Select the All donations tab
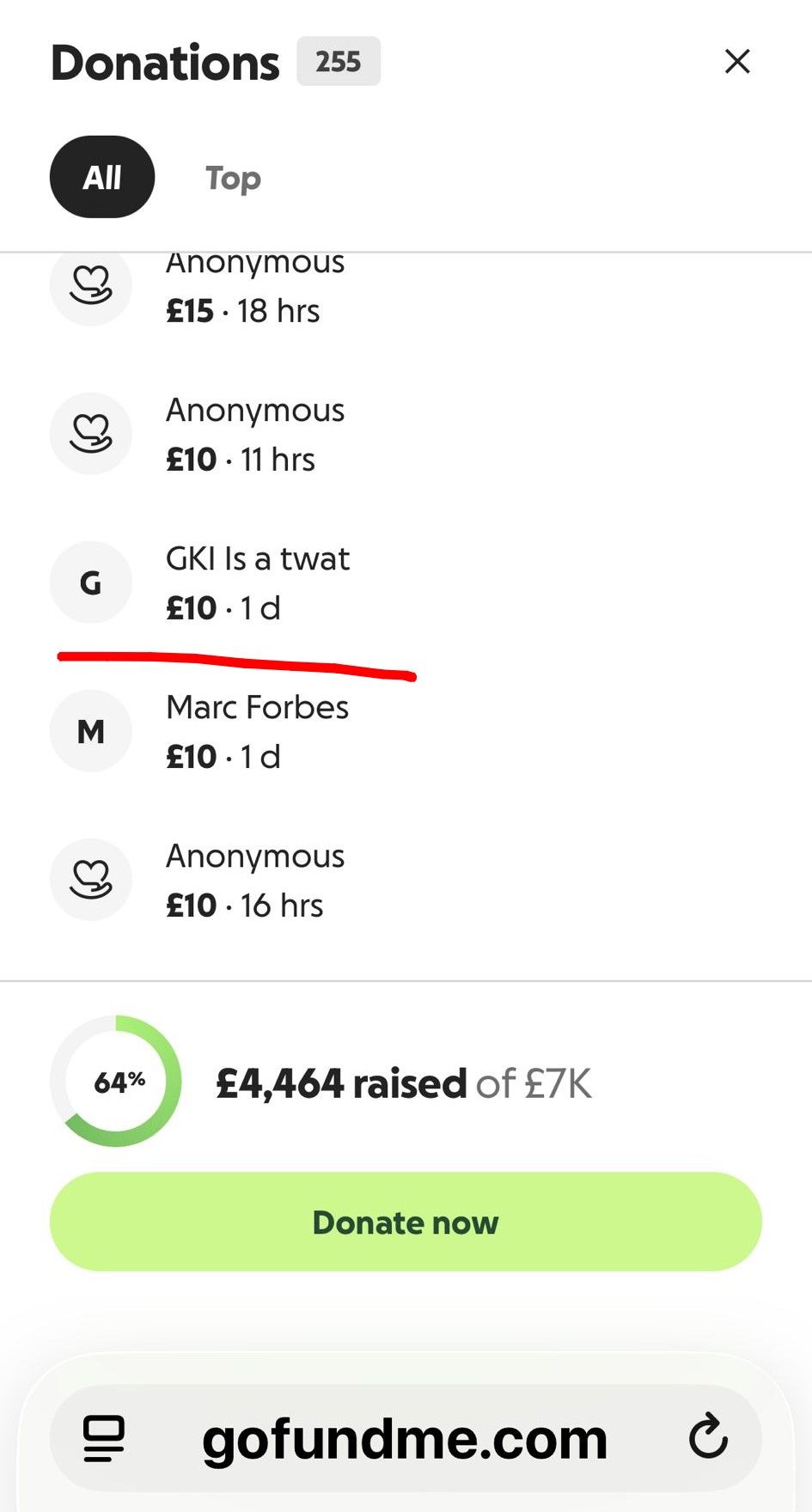Viewport: 812px width, 1512px height. point(102,177)
